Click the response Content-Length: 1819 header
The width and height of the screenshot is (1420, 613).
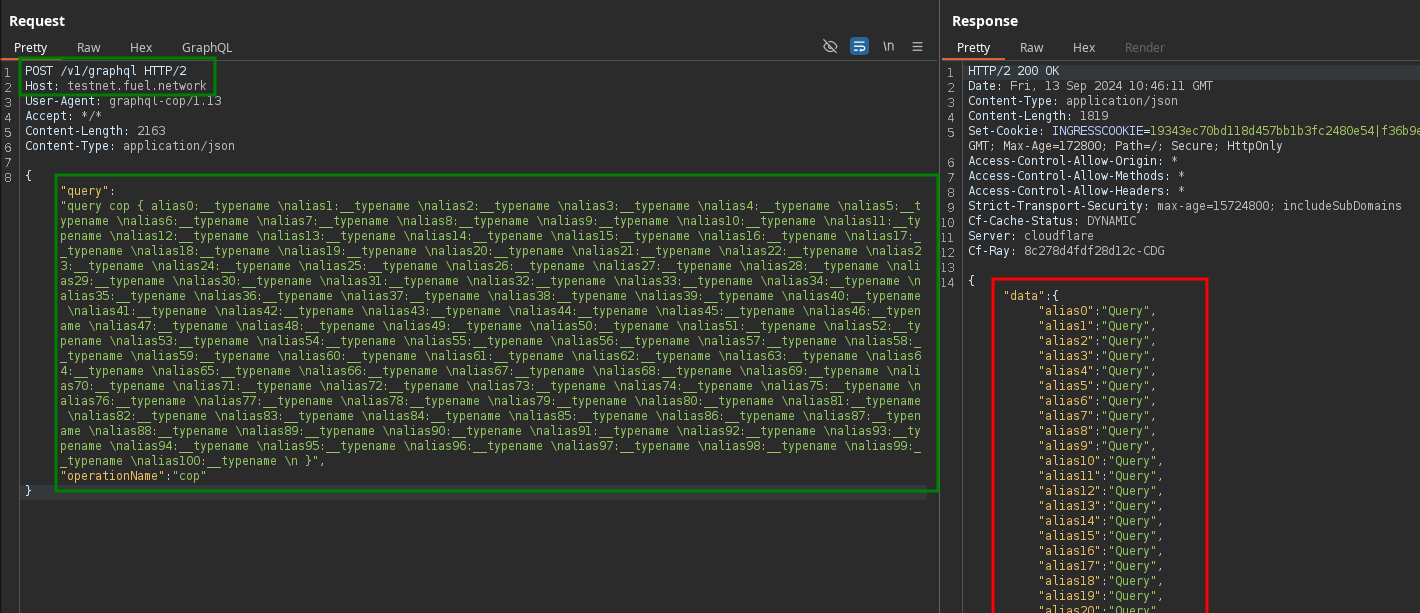click(x=1038, y=116)
